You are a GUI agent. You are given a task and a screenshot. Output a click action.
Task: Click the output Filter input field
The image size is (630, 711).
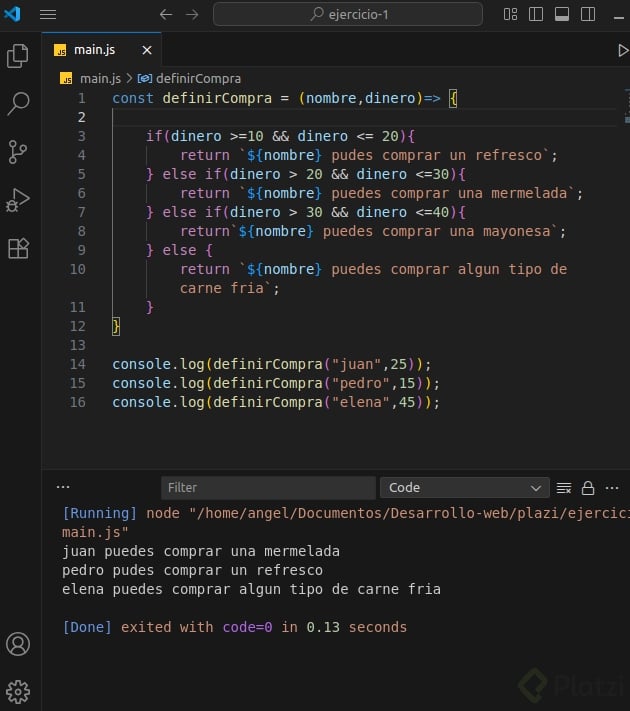click(x=267, y=488)
